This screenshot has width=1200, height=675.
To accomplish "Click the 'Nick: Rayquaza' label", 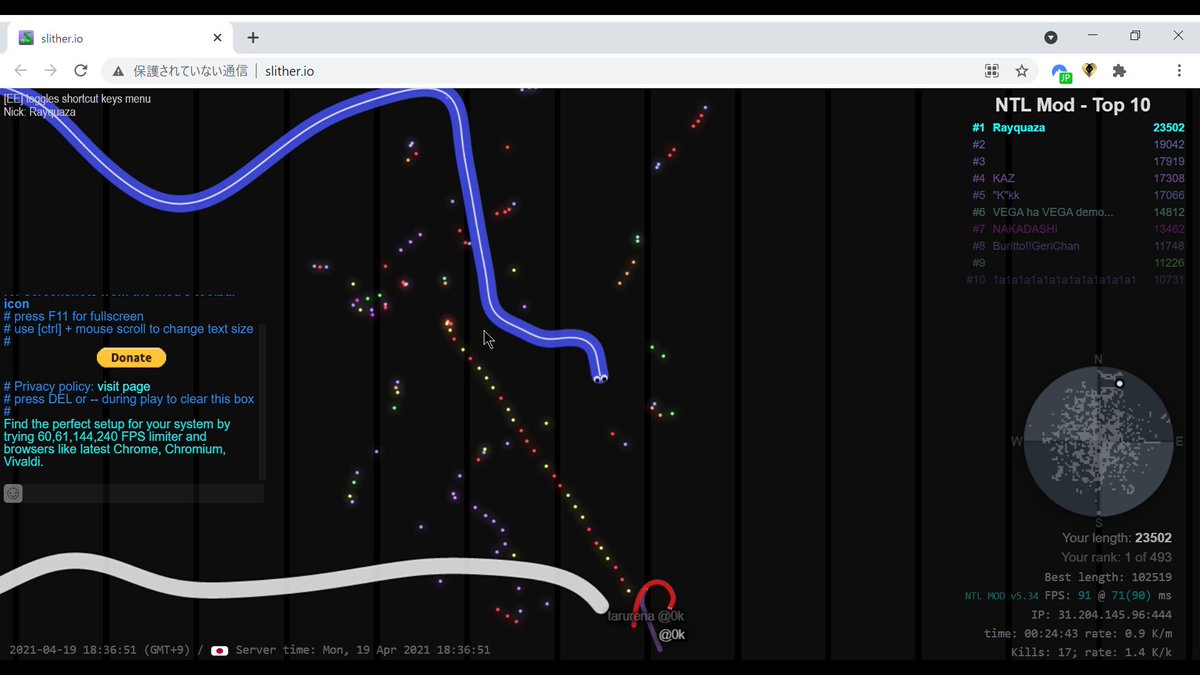I will tap(39, 112).
